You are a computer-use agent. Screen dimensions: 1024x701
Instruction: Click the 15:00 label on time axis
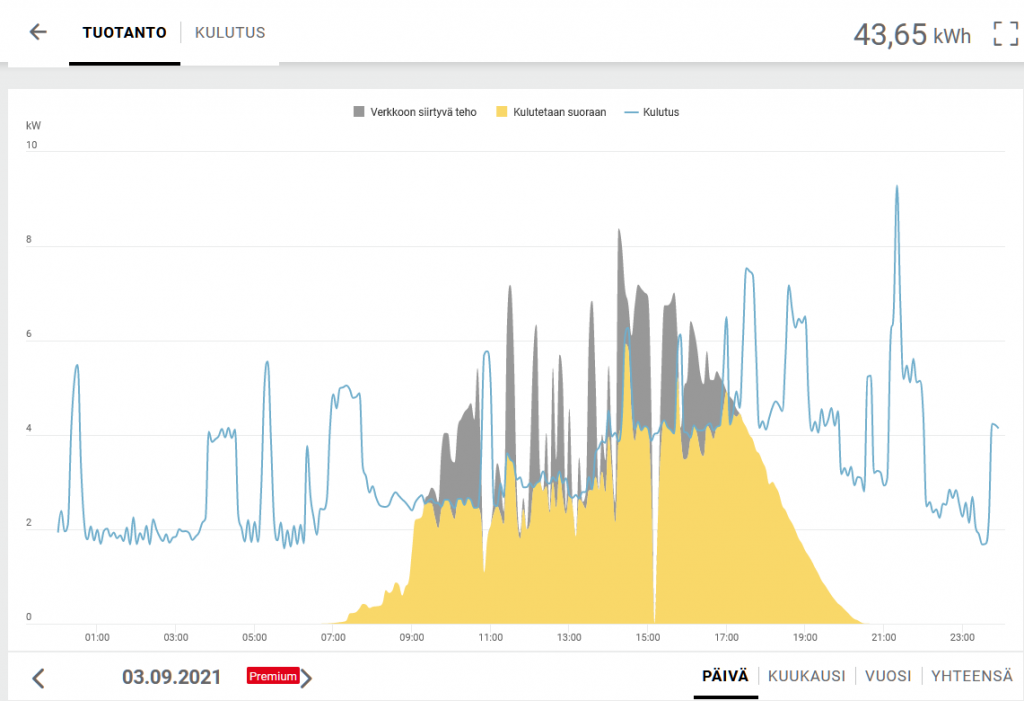648,636
